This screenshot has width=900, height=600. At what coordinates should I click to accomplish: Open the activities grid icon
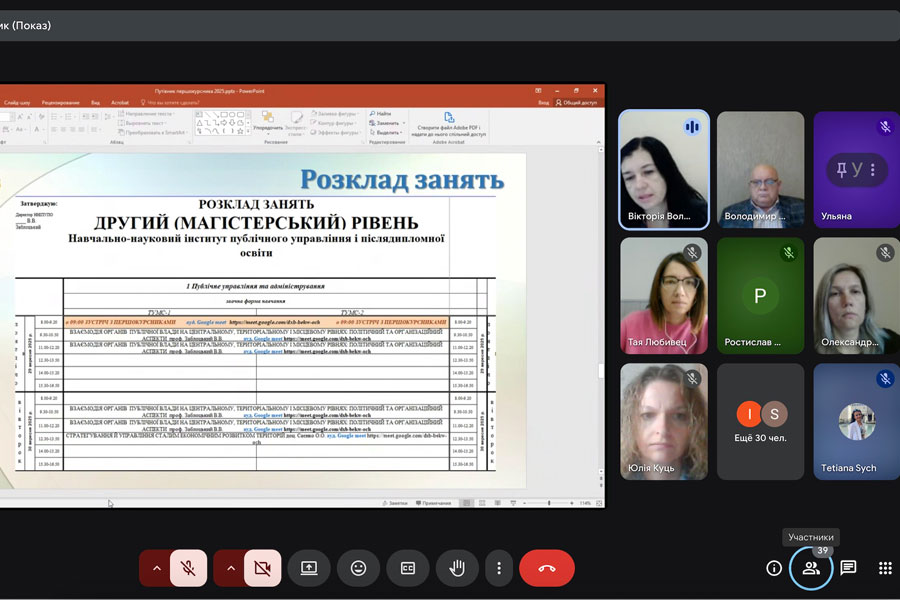tap(885, 568)
